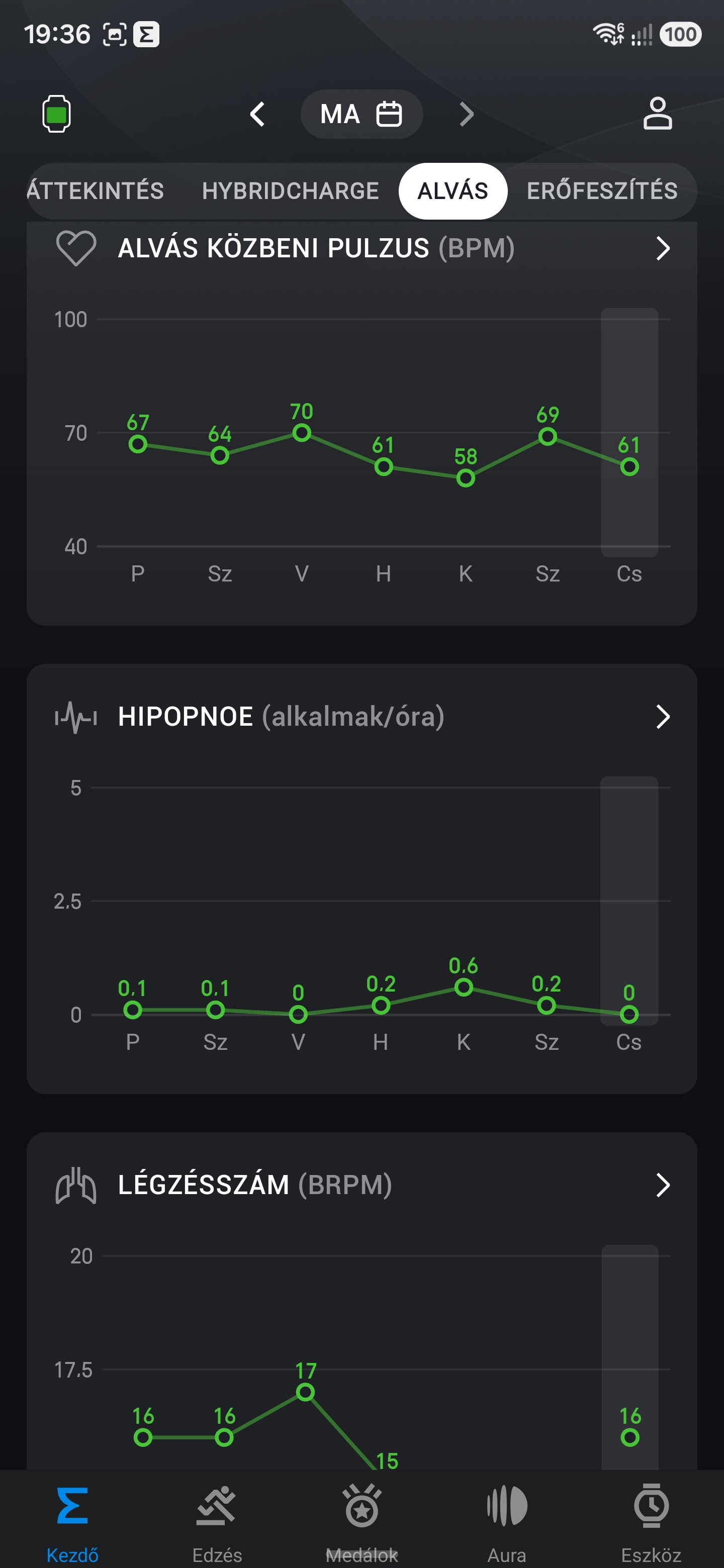Image resolution: width=724 pixels, height=1568 pixels.
Task: Switch to the Áttekintés tab
Action: tap(96, 191)
